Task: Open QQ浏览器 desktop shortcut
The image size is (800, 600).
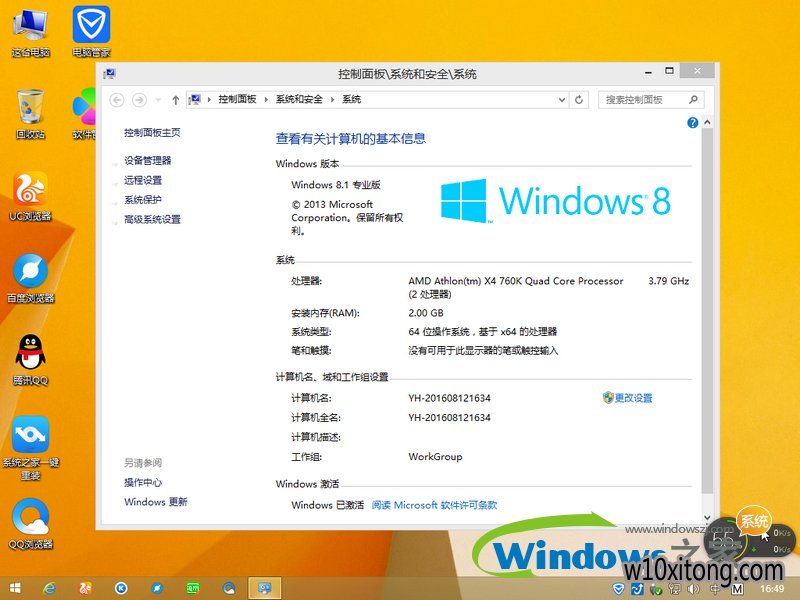Action: point(30,522)
